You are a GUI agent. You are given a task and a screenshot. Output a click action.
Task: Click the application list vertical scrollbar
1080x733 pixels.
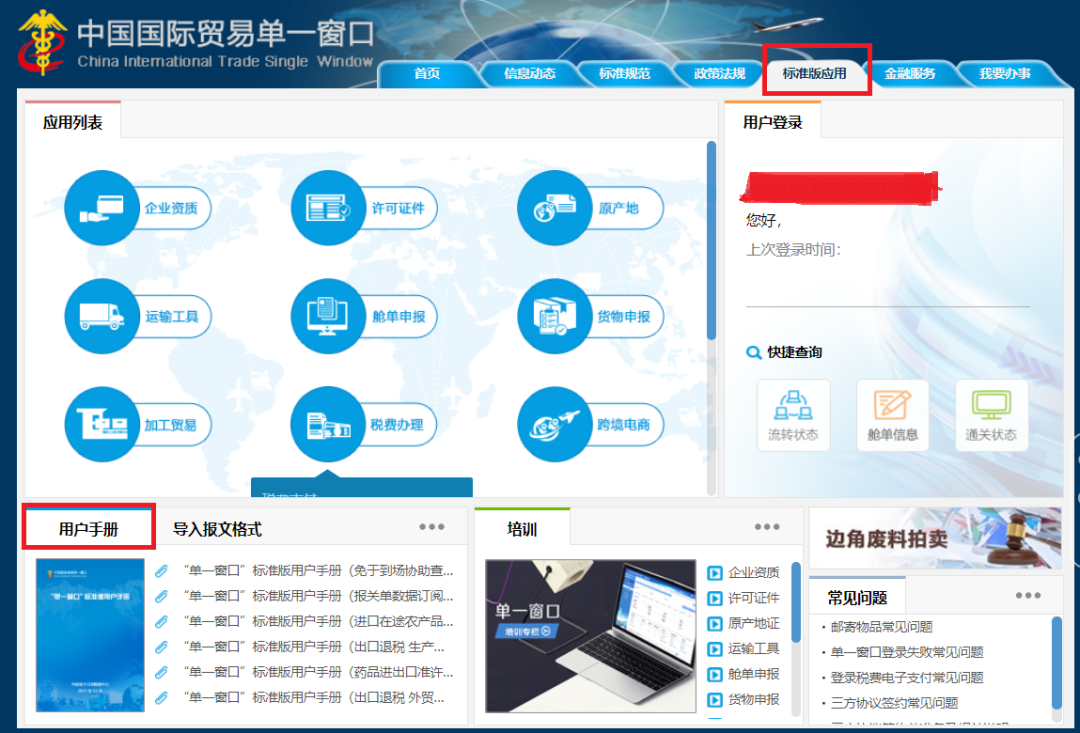[712, 240]
